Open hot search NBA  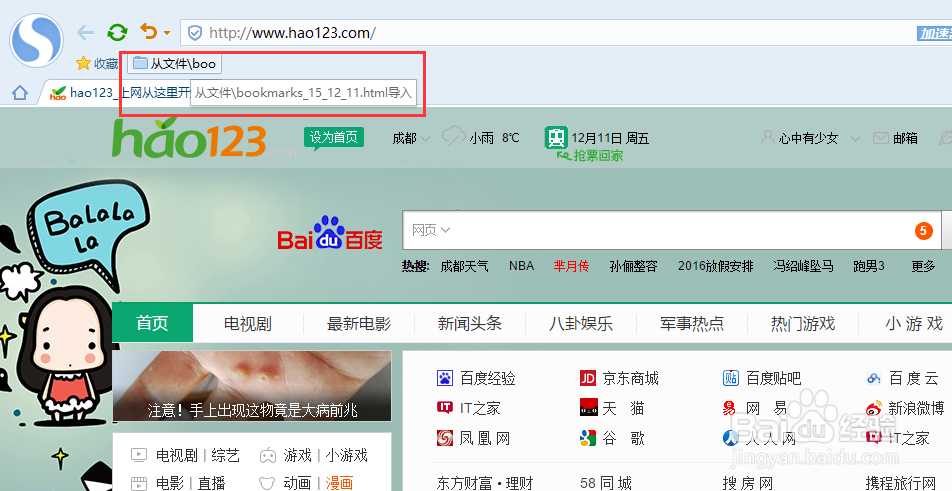click(x=522, y=266)
